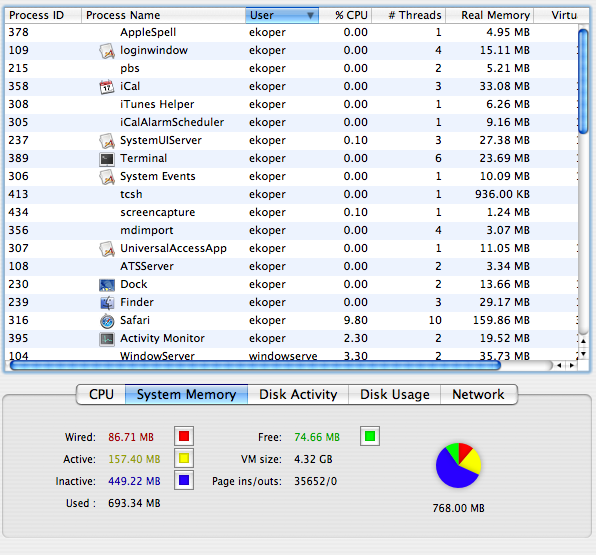Click the vertical scrollbar up arrow
The height and width of the screenshot is (555, 596).
click(x=583, y=341)
